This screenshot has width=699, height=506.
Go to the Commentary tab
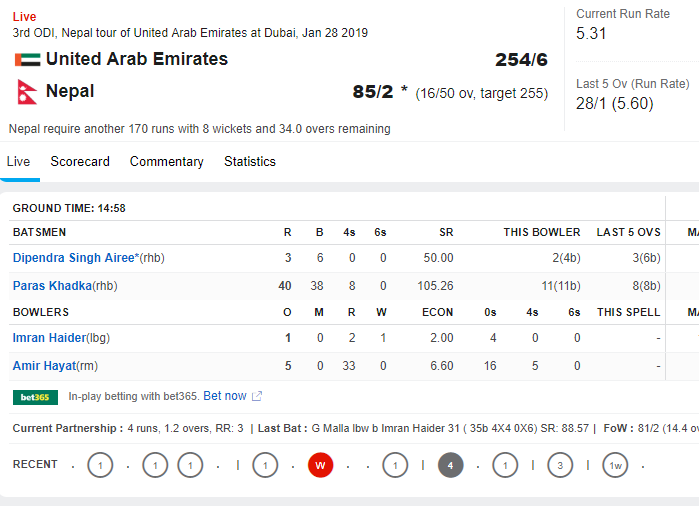[x=166, y=162]
